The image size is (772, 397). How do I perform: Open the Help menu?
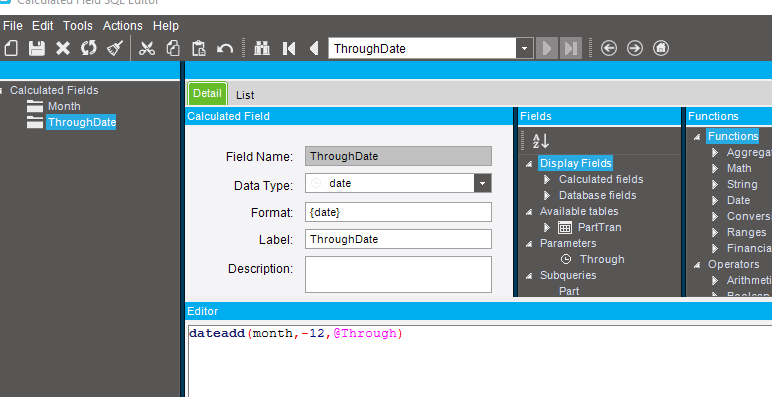point(166,26)
